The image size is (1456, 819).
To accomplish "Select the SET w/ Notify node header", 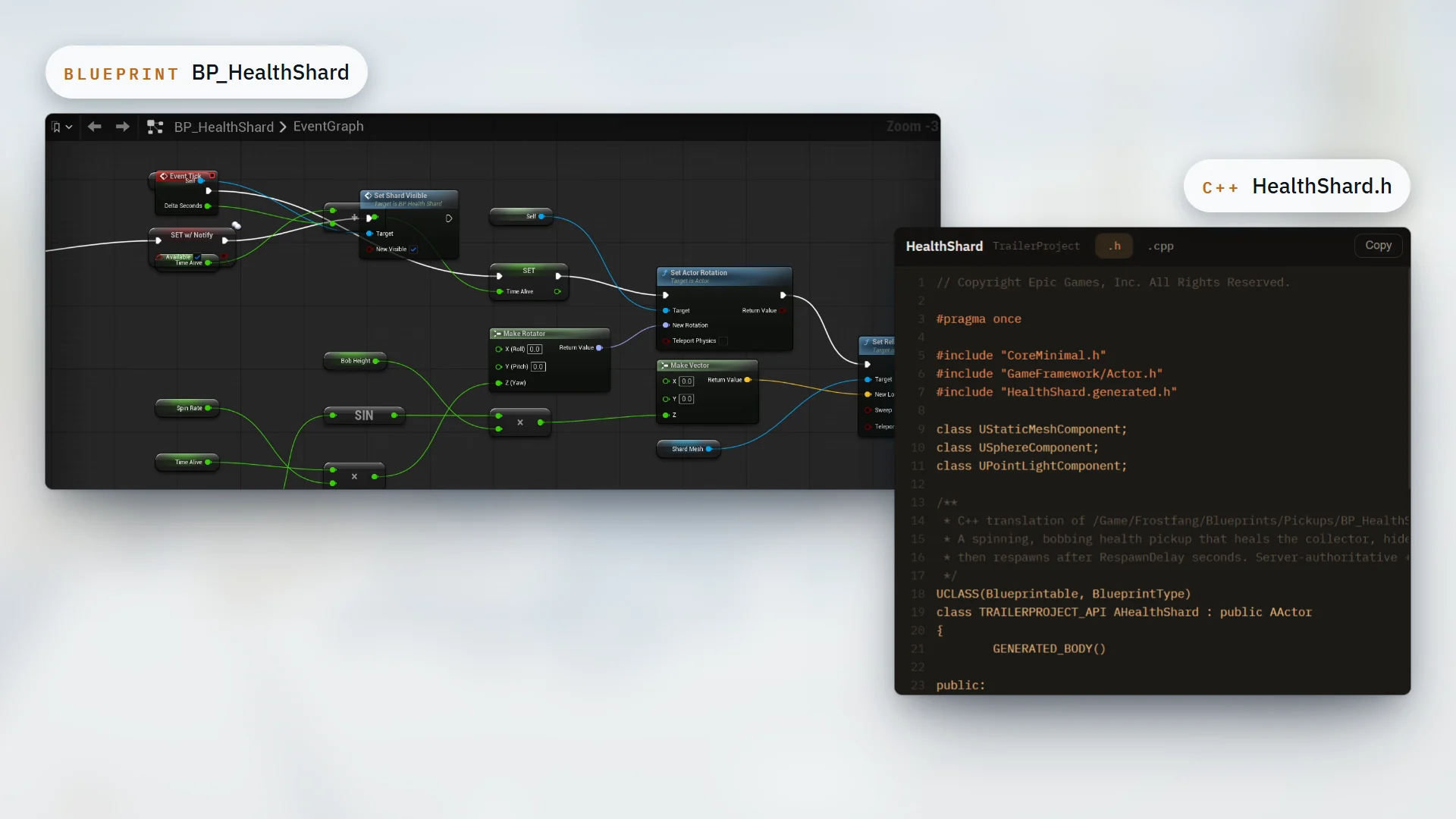I will [191, 235].
